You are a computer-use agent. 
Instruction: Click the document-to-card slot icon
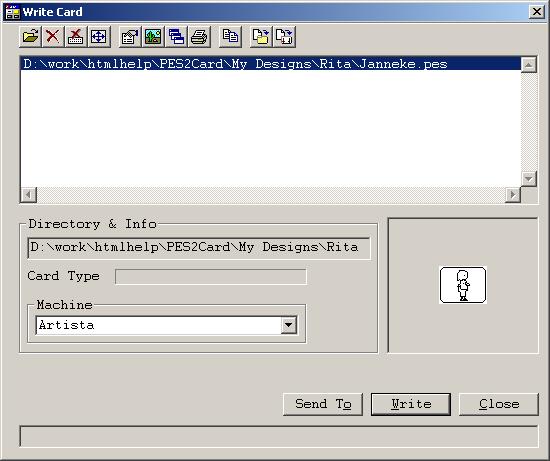coord(284,36)
